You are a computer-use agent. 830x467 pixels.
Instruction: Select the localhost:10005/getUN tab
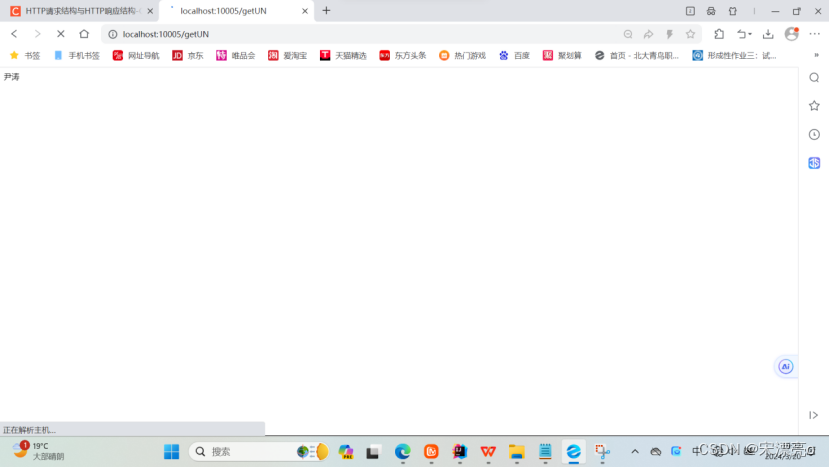pyautogui.click(x=236, y=11)
